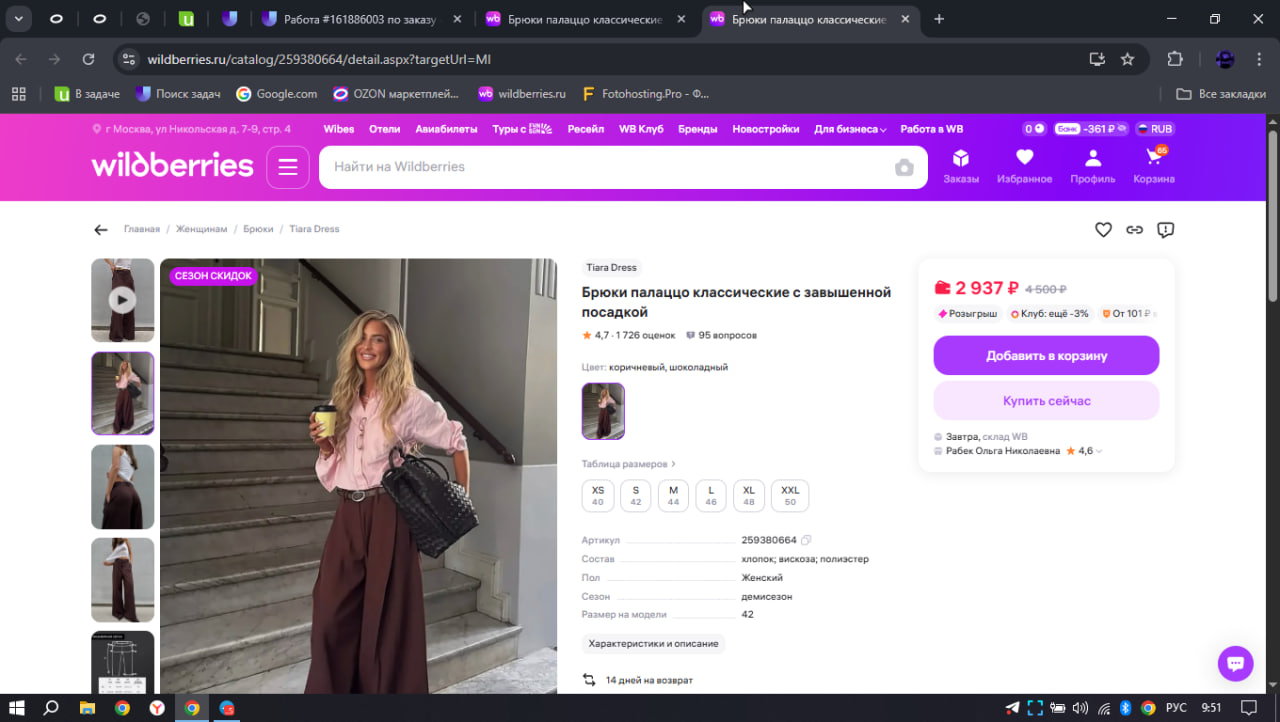The image size is (1280, 722).
Task: Select size XL 48
Action: (749, 496)
